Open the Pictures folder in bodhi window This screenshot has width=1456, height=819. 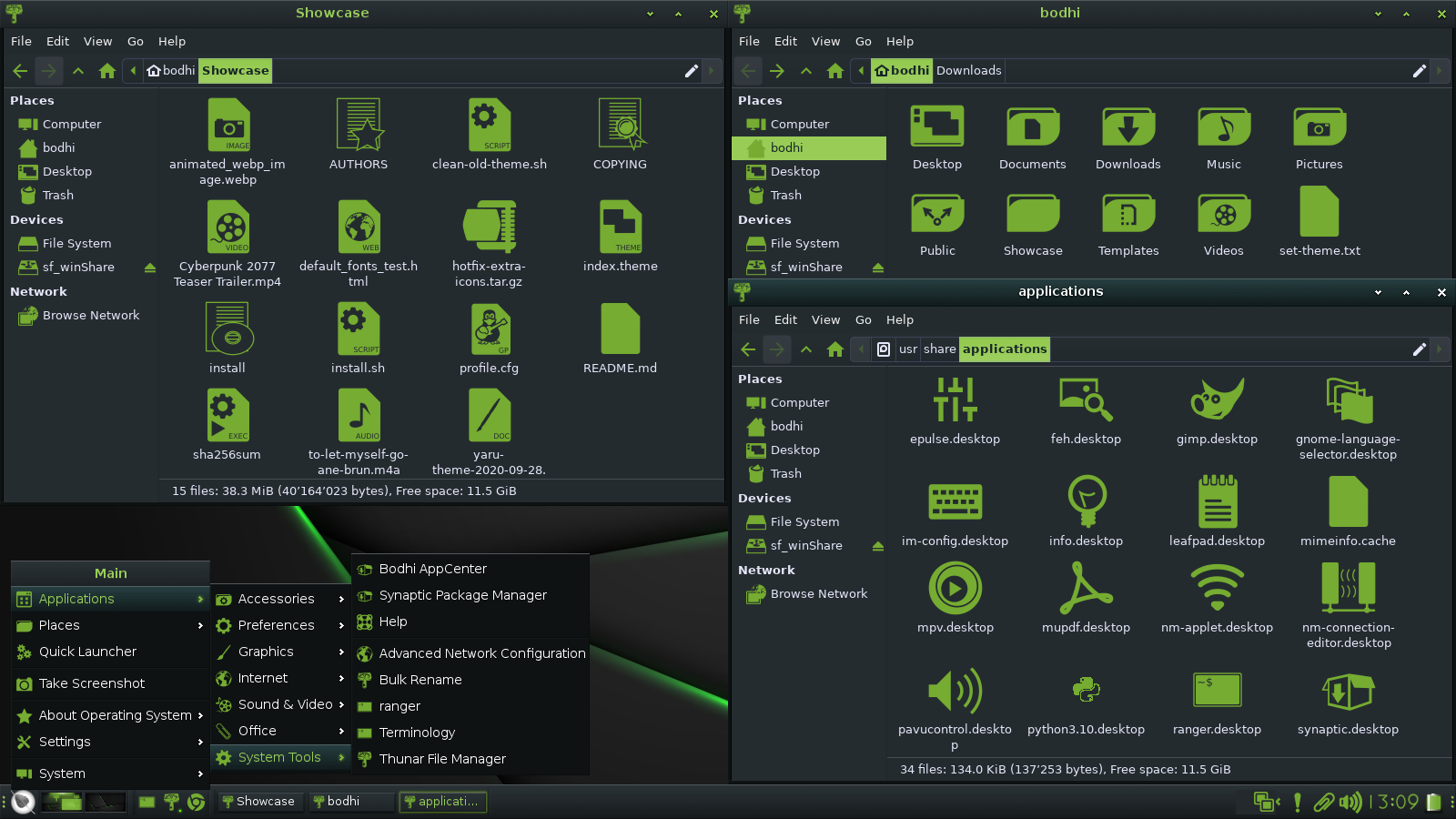coord(1319,126)
